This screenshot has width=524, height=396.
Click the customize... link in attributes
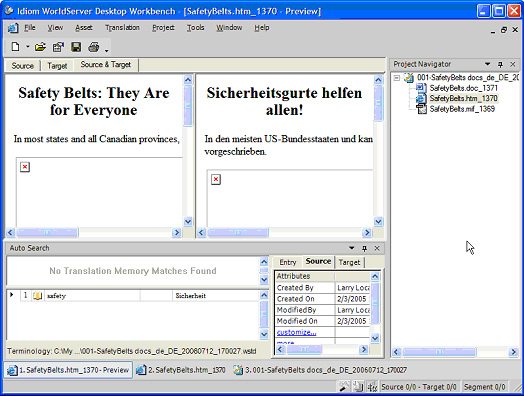(x=296, y=332)
